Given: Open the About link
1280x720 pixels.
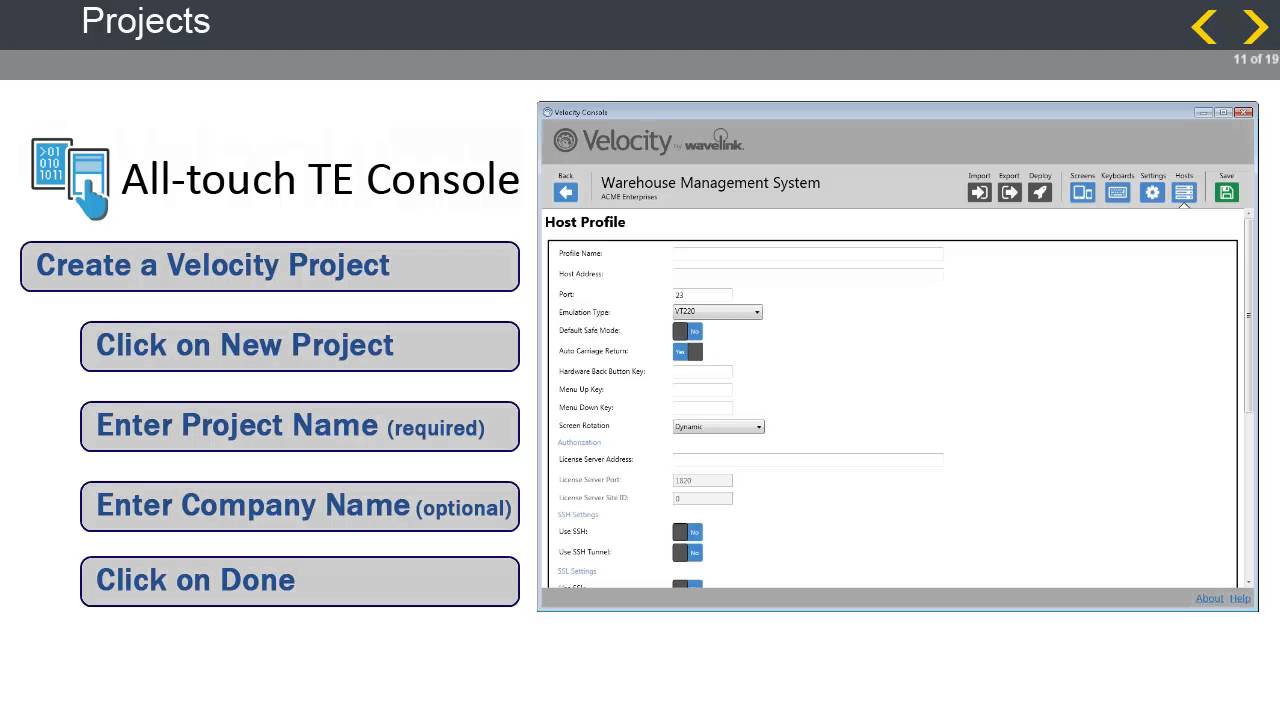Looking at the screenshot, I should click(1209, 598).
